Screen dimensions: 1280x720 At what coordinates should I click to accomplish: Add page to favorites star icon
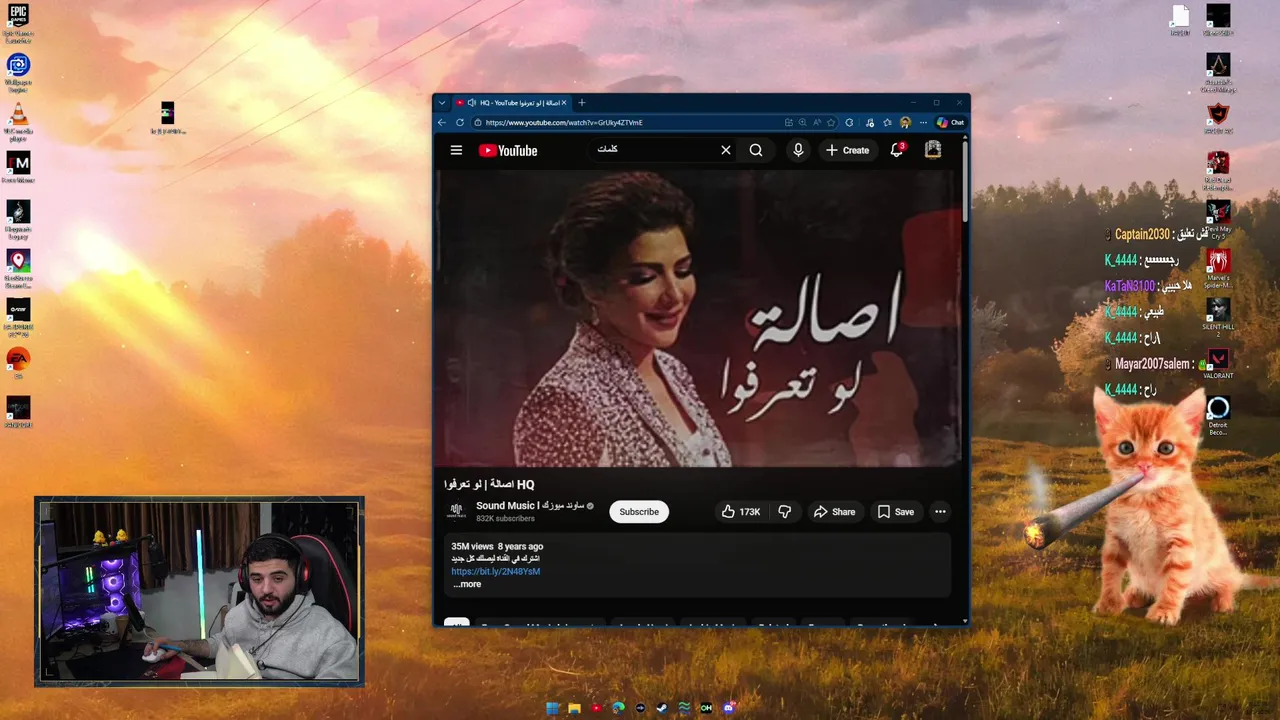click(831, 122)
